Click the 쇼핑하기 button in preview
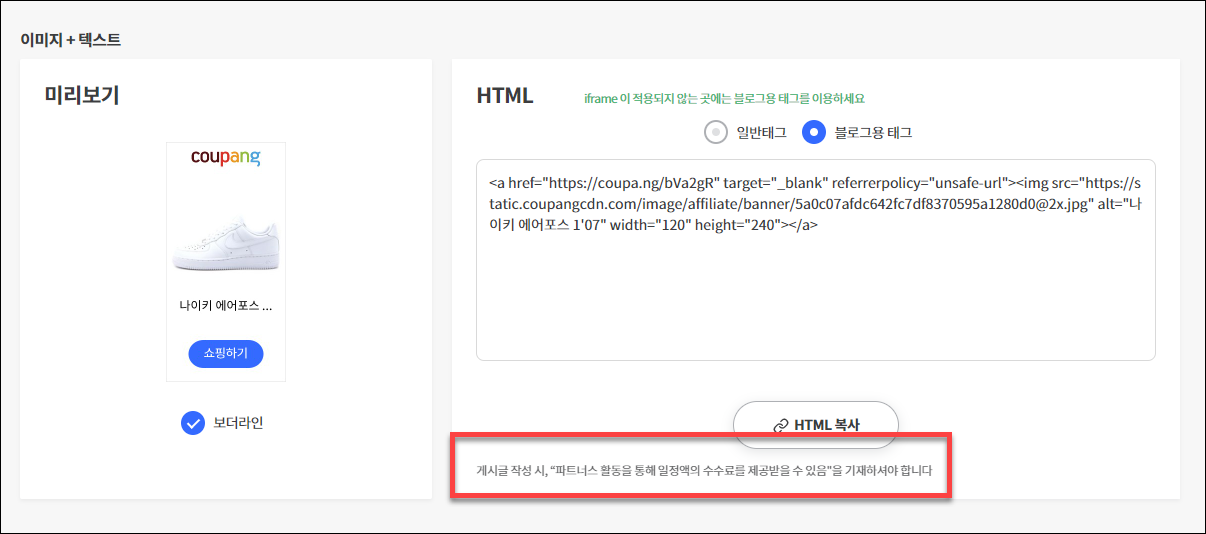 (226, 354)
